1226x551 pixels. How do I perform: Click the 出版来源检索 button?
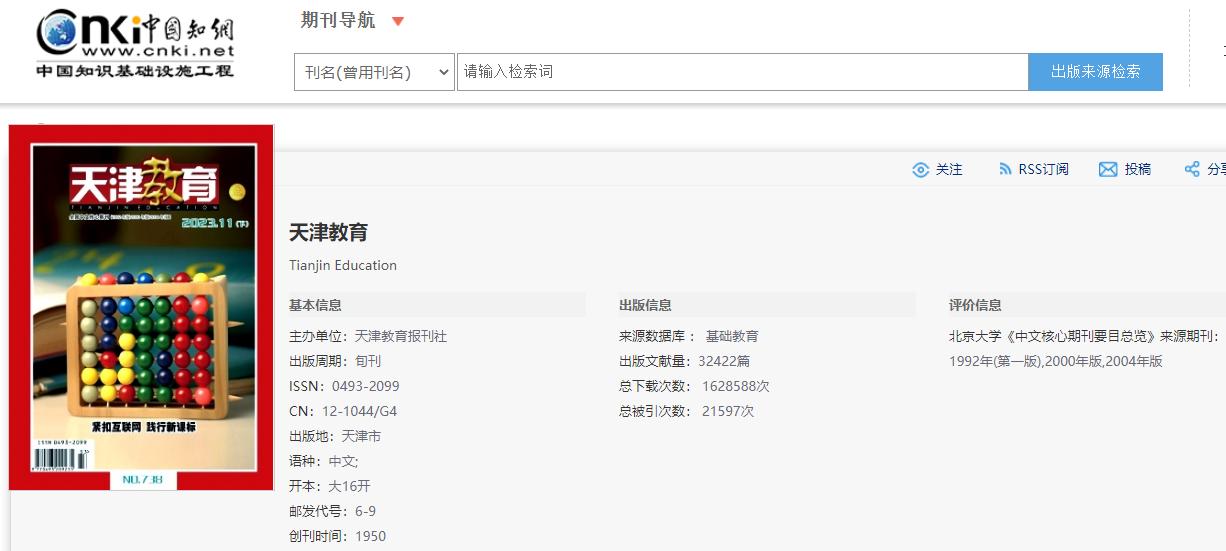(1095, 72)
